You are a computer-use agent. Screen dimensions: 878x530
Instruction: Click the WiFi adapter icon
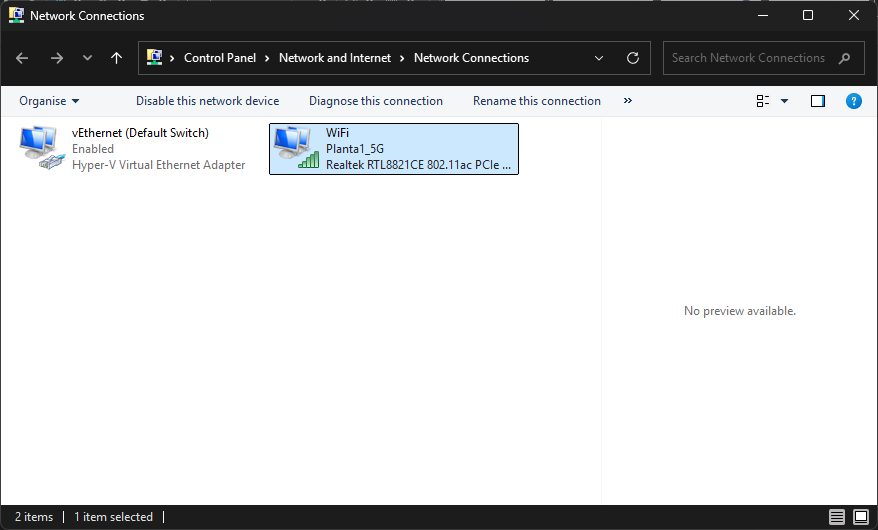coord(296,148)
